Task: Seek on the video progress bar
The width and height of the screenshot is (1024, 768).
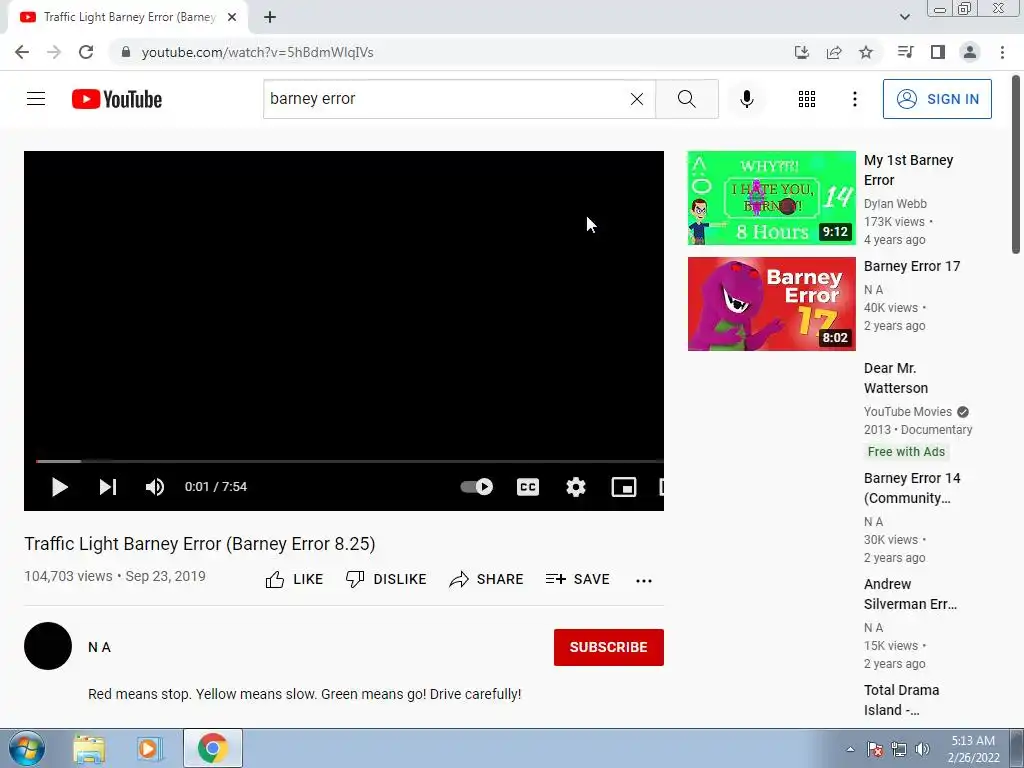Action: tap(349, 461)
